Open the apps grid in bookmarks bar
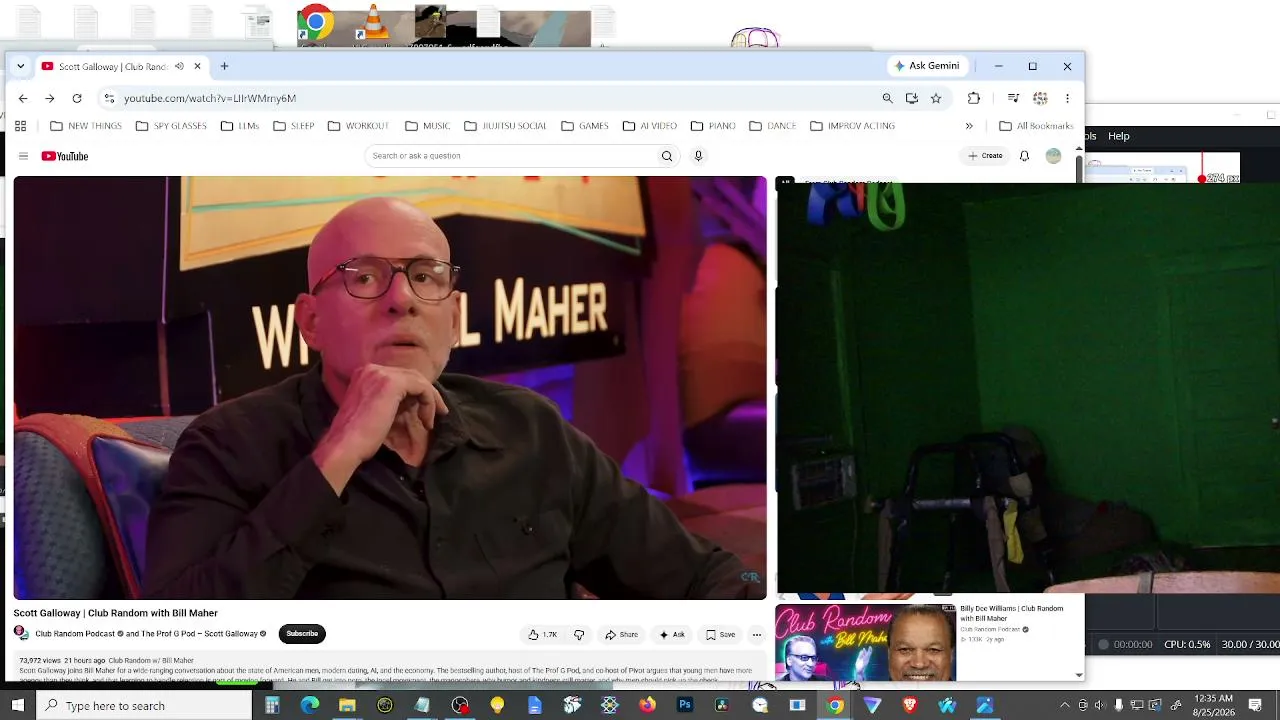This screenshot has height=720, width=1280. (20, 126)
